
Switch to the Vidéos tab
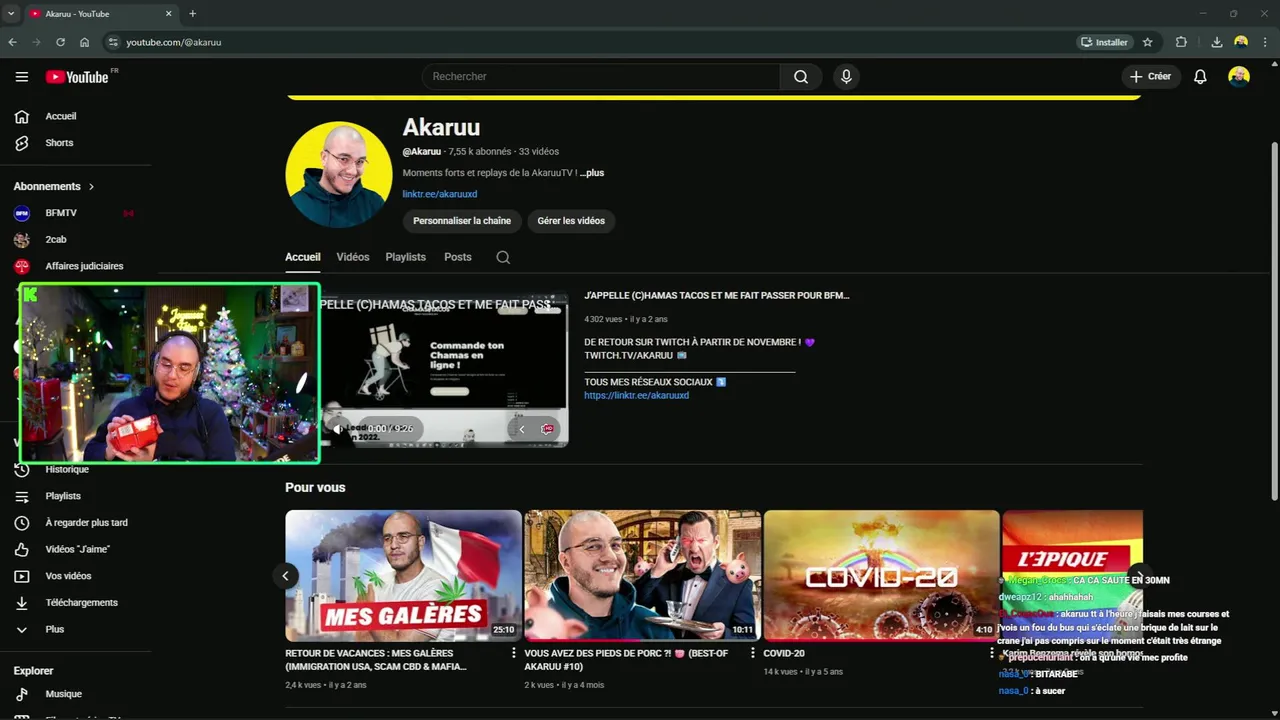pyautogui.click(x=353, y=257)
